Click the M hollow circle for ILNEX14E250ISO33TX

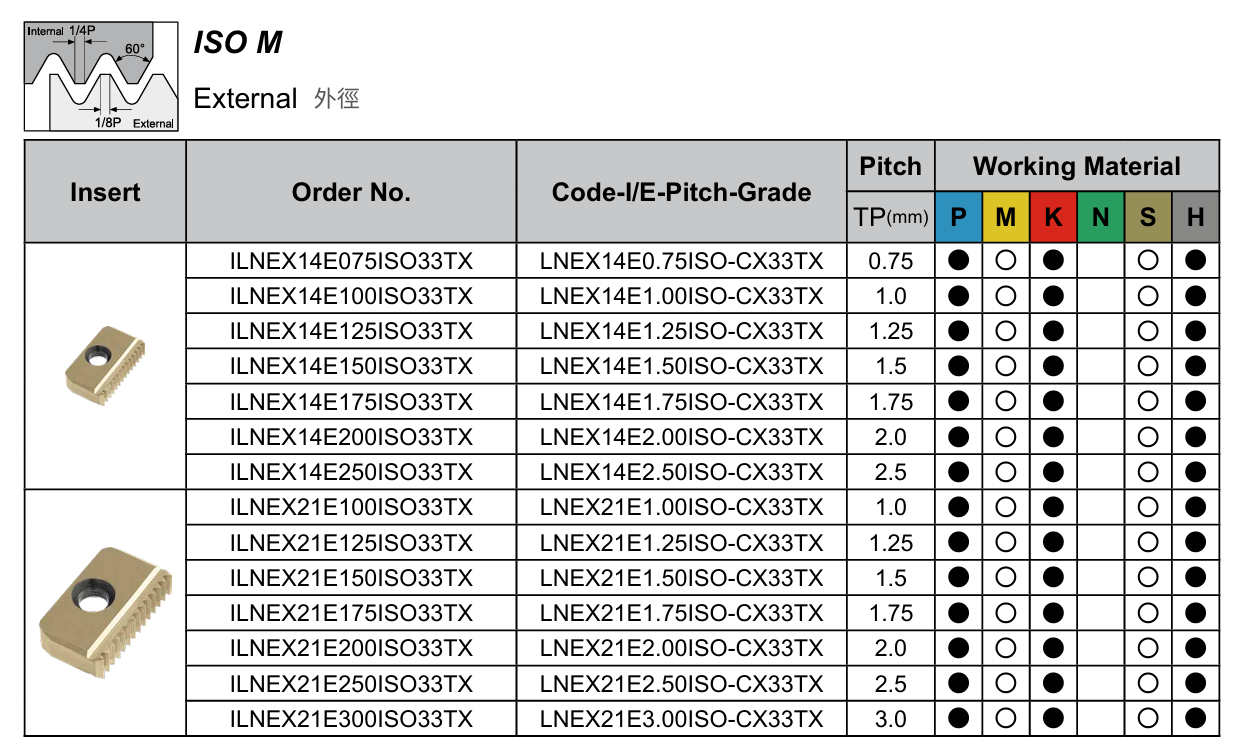pos(1006,472)
